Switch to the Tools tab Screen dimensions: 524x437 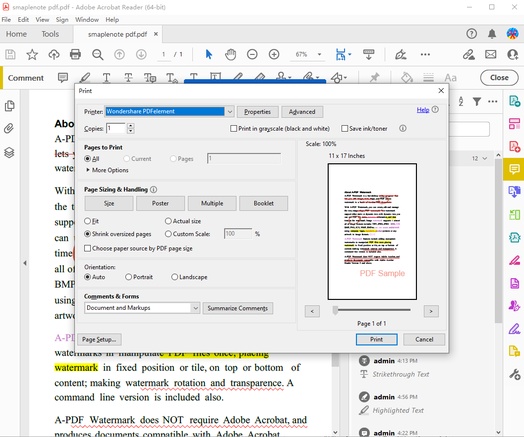click(50, 34)
